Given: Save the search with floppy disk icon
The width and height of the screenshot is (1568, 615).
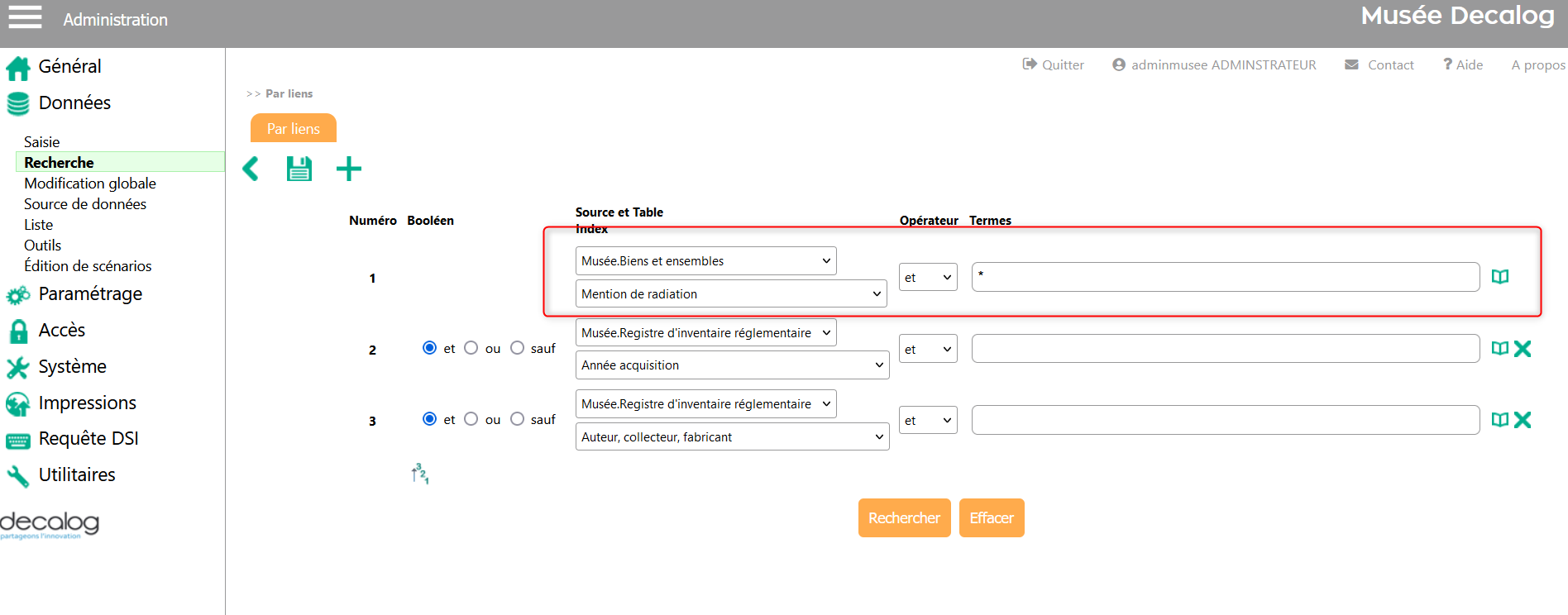Looking at the screenshot, I should pyautogui.click(x=299, y=169).
